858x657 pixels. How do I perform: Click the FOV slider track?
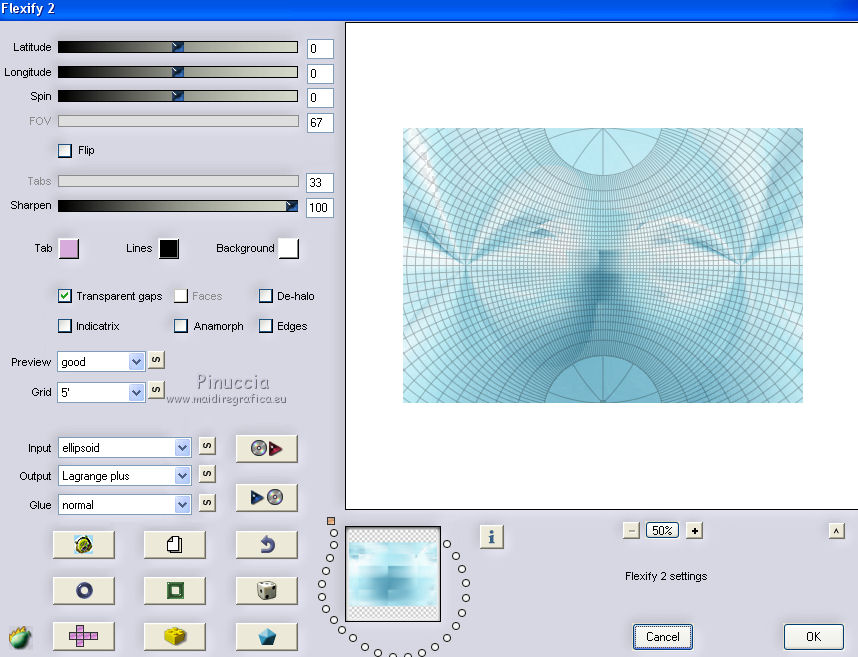tap(178, 121)
